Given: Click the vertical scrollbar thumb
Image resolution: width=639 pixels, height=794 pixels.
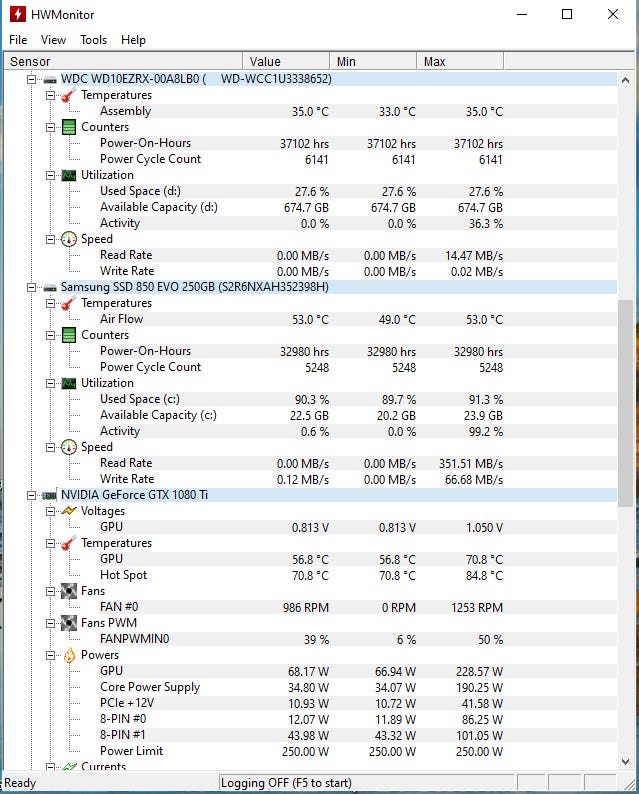Looking at the screenshot, I should [x=626, y=403].
